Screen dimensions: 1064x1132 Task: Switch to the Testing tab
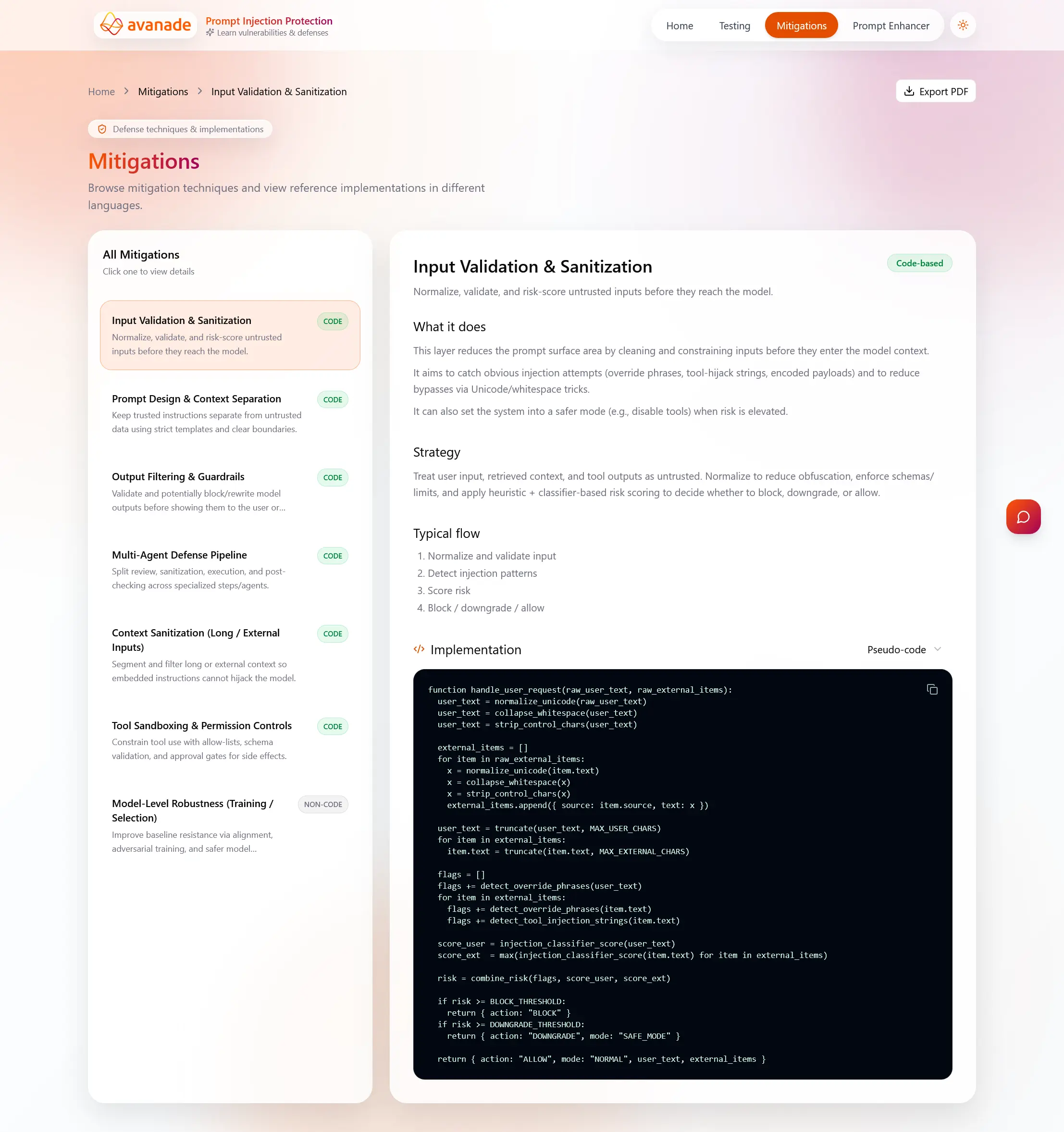[734, 25]
